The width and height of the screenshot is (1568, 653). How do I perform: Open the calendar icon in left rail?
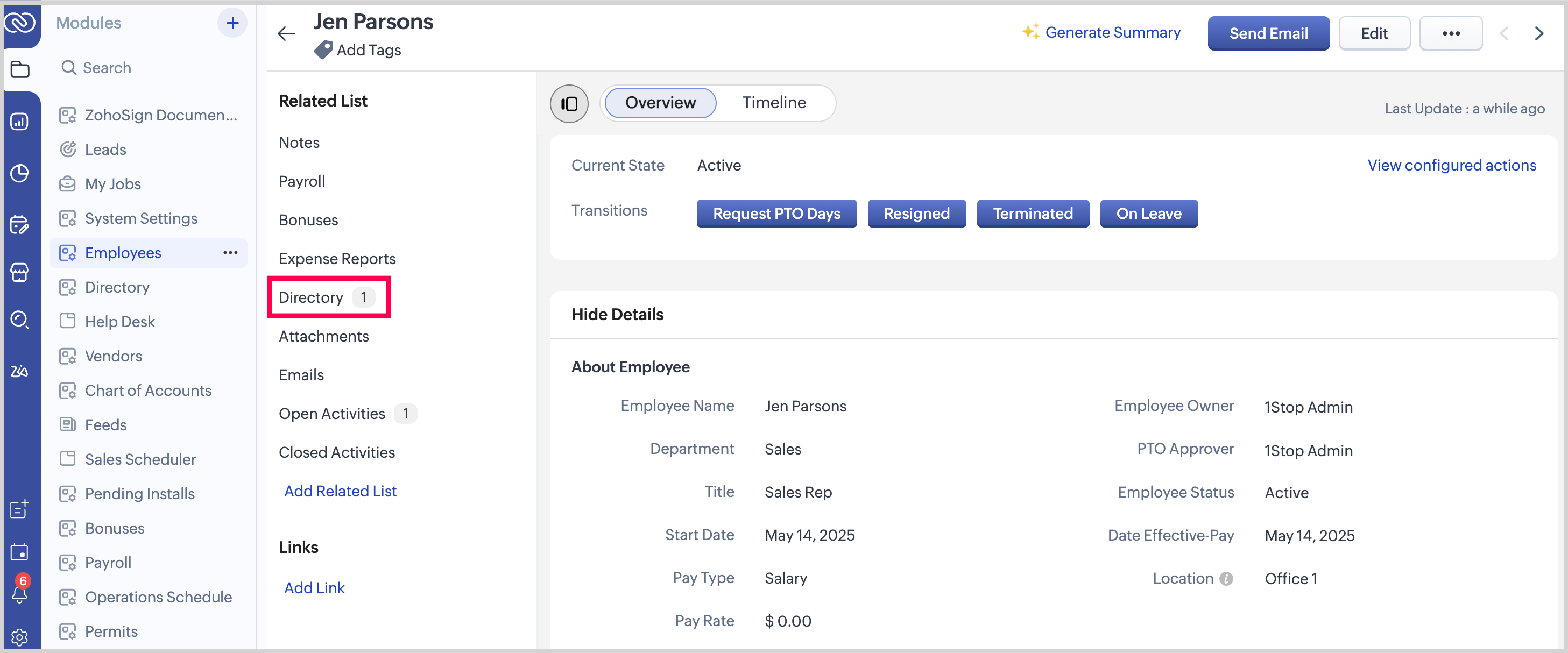pos(19,552)
